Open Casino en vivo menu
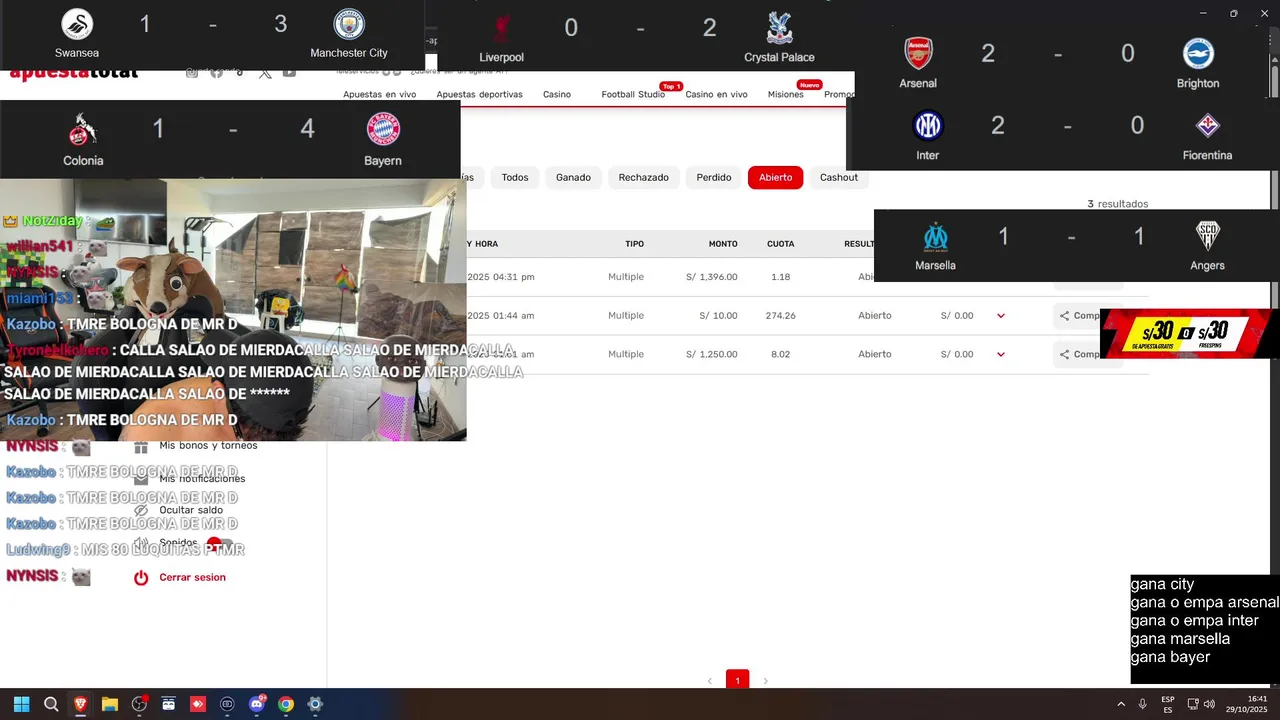 point(716,94)
